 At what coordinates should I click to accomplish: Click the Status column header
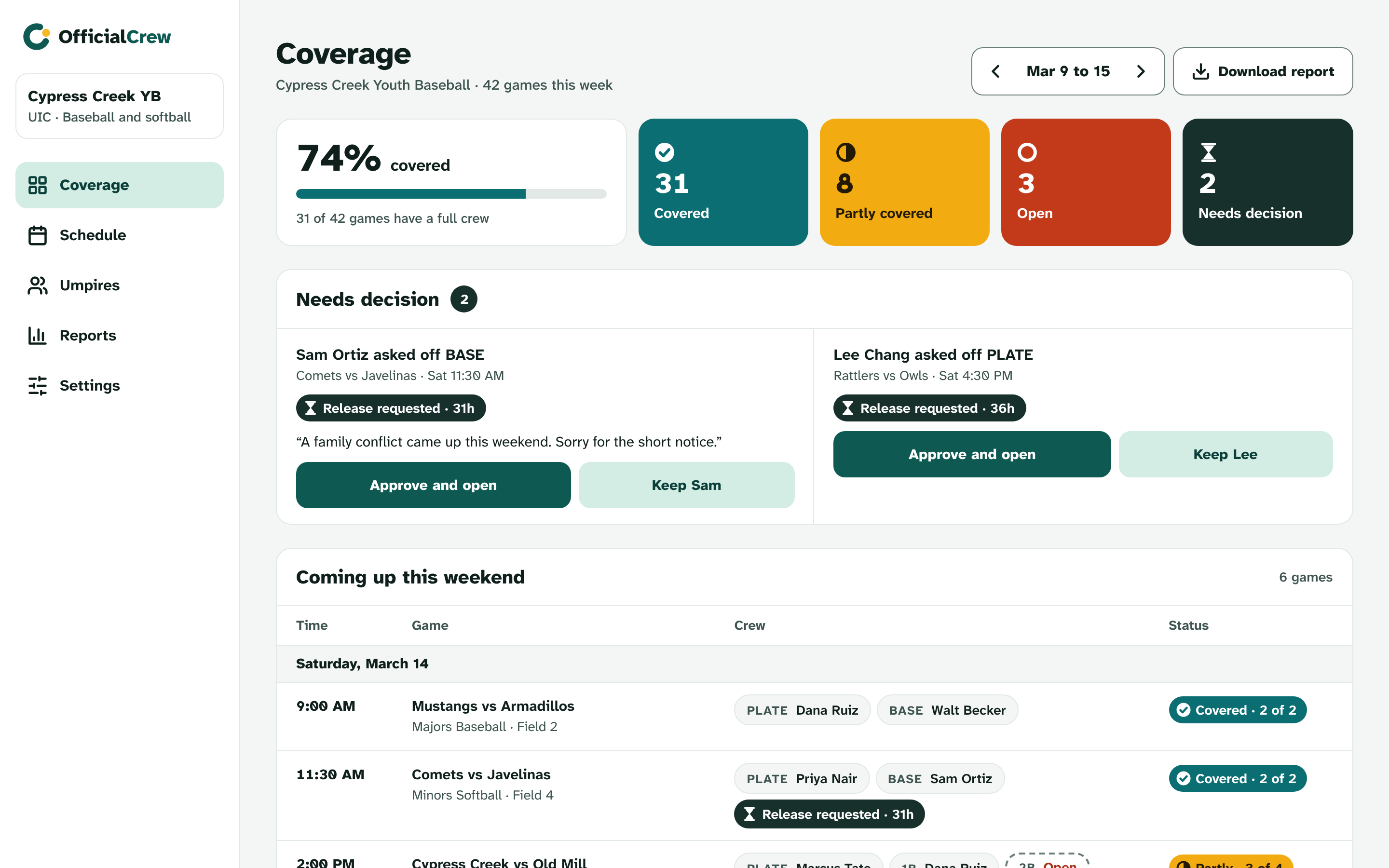coord(1188,625)
